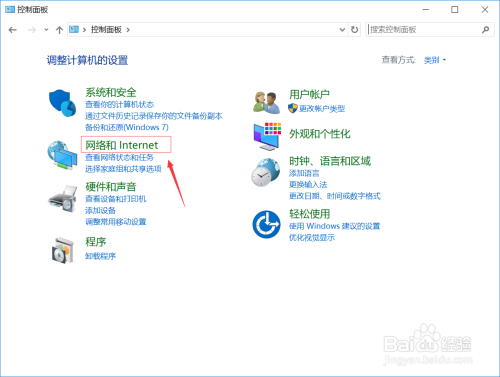Click the Appearance and Personalization monitor icon
The height and width of the screenshot is (377, 500).
267,136
